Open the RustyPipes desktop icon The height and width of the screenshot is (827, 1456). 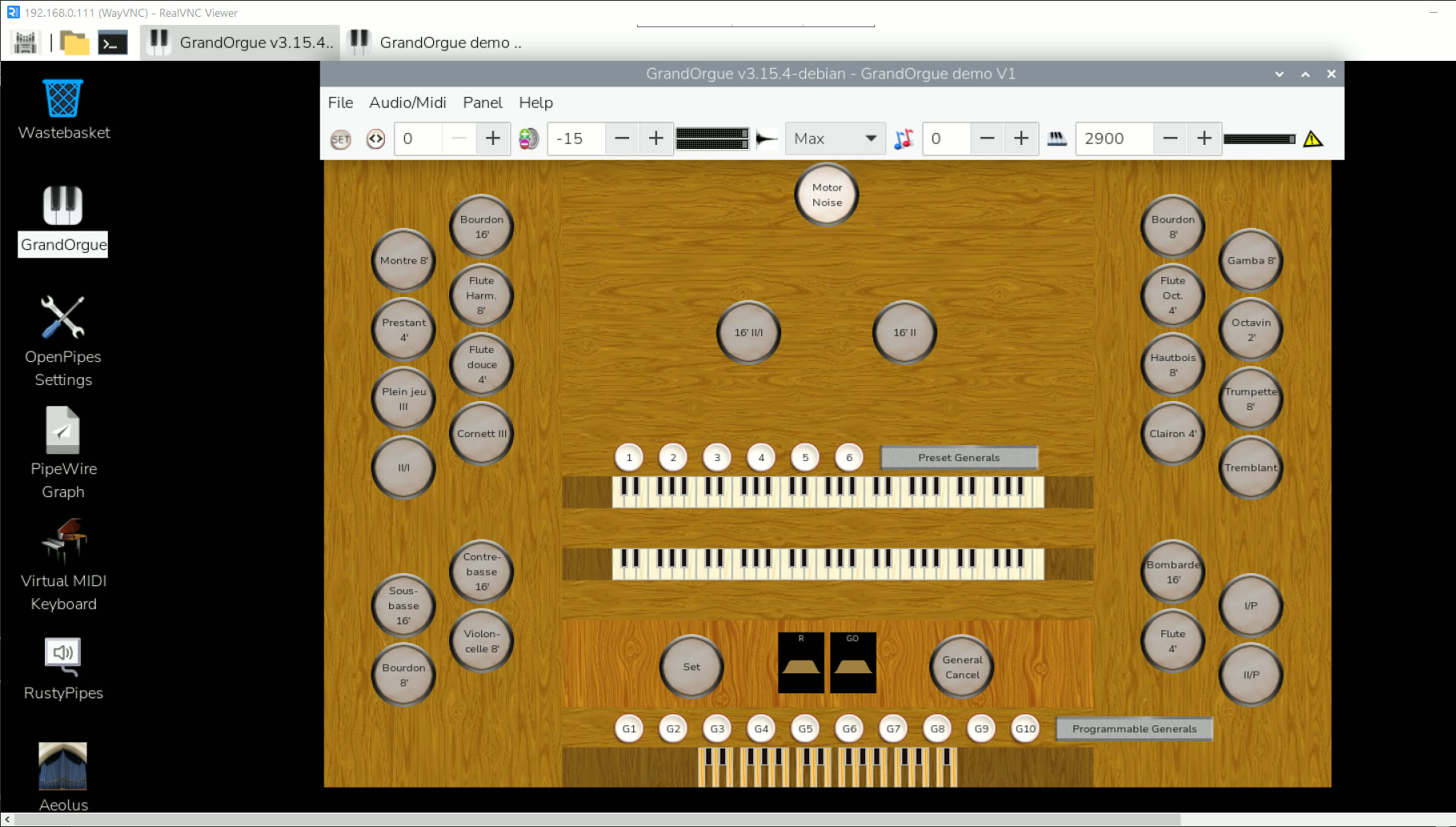pos(63,669)
